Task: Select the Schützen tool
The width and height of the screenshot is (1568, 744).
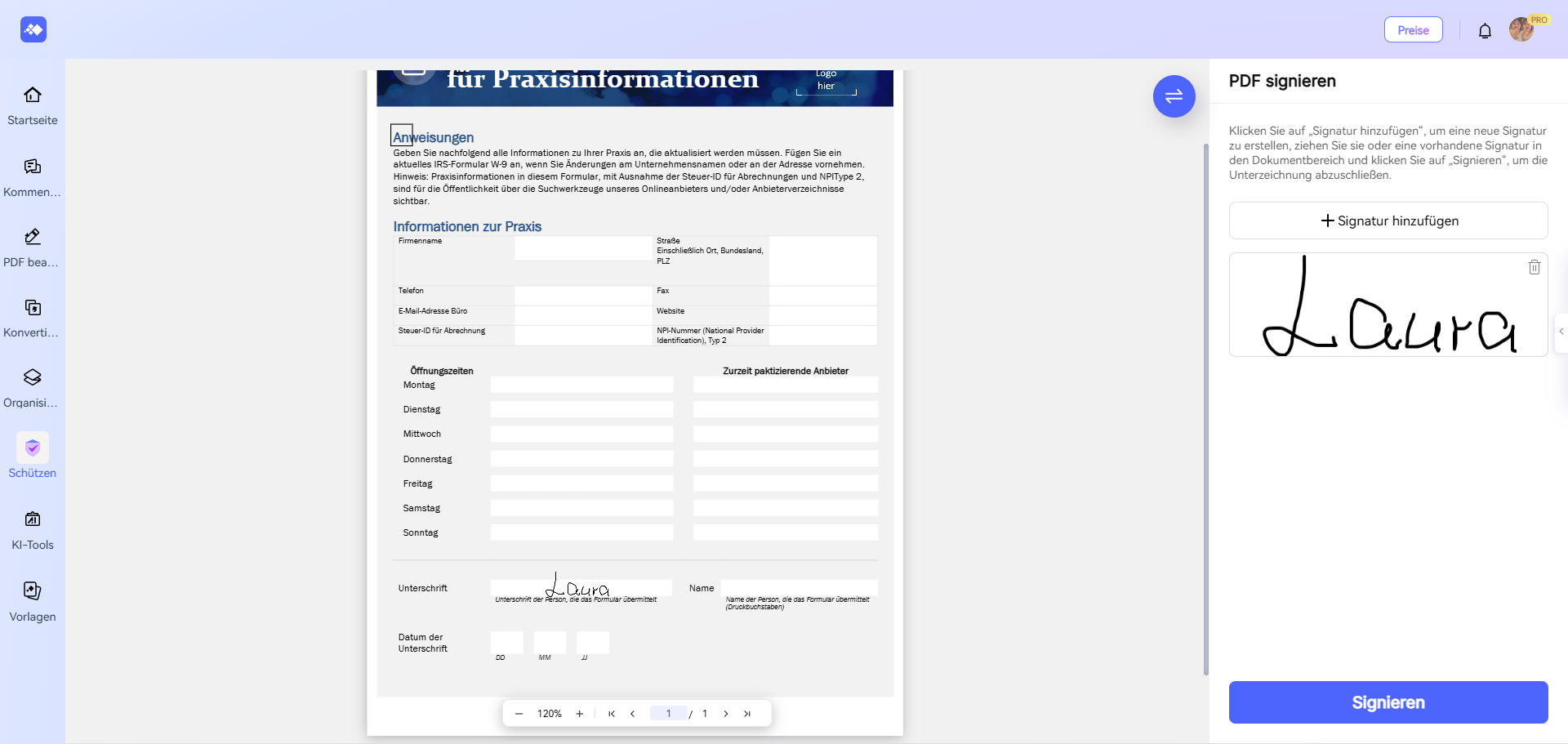Action: (33, 456)
